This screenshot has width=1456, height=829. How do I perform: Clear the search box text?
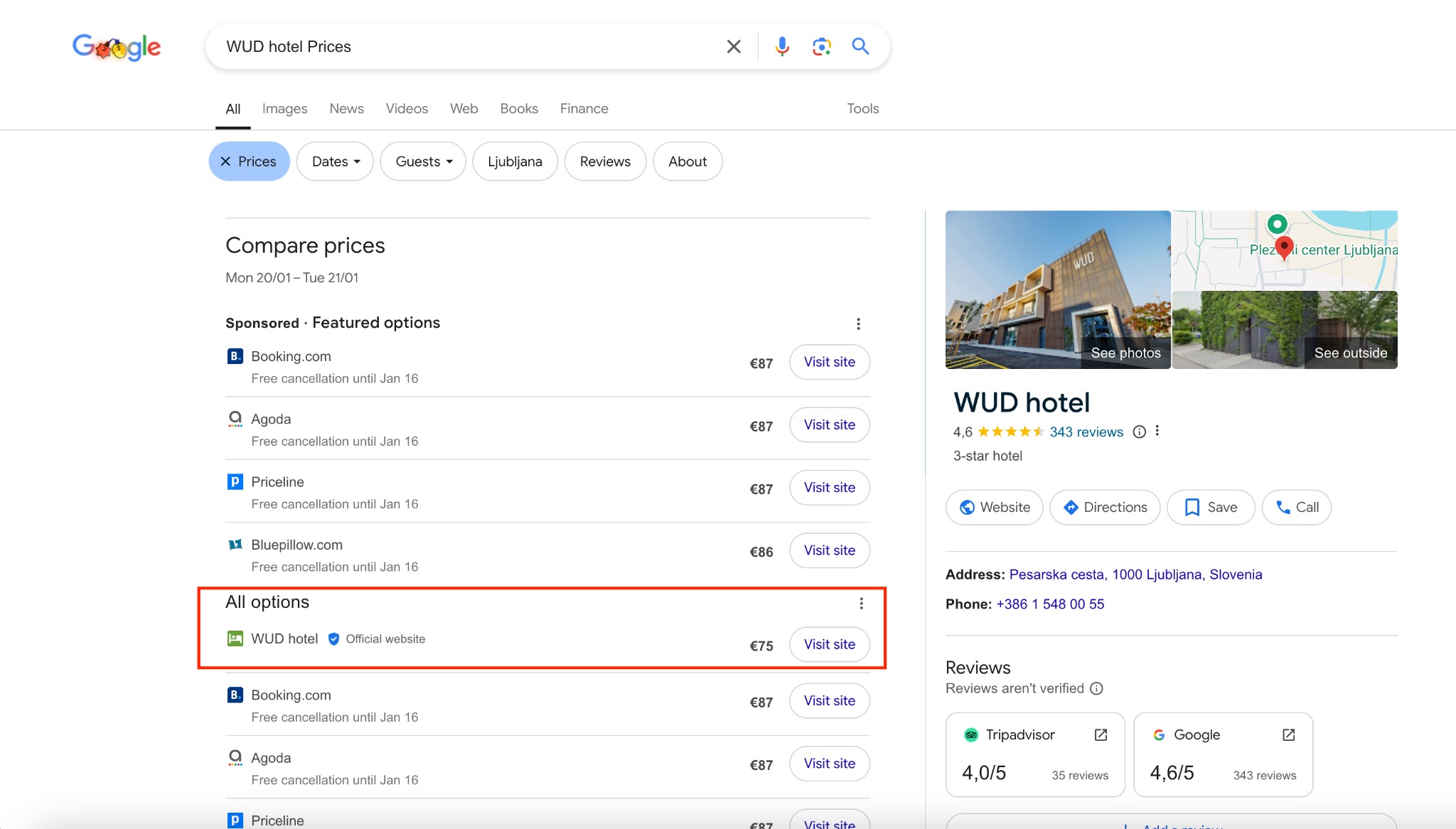(734, 47)
